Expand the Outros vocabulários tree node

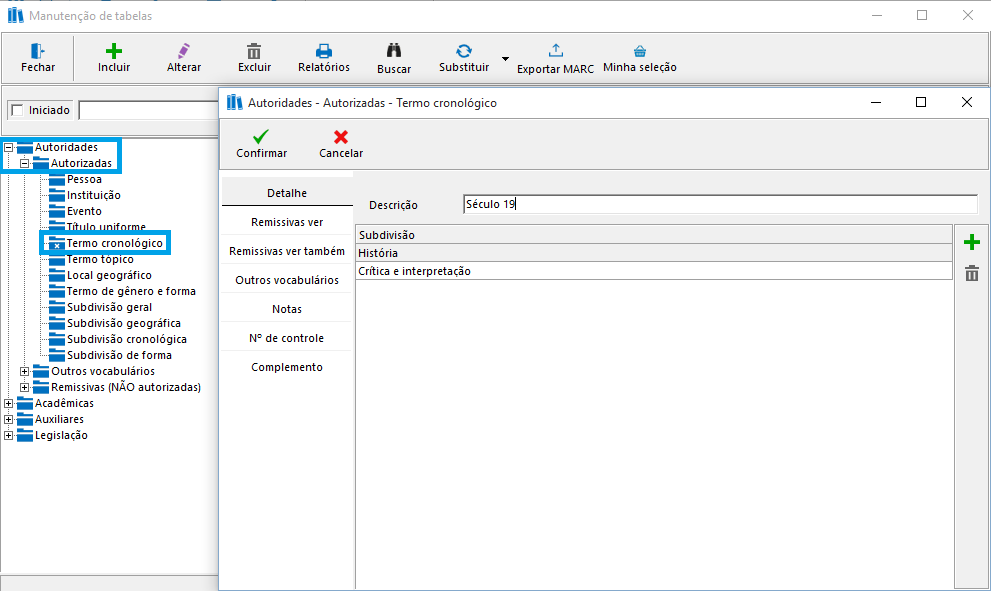25,371
